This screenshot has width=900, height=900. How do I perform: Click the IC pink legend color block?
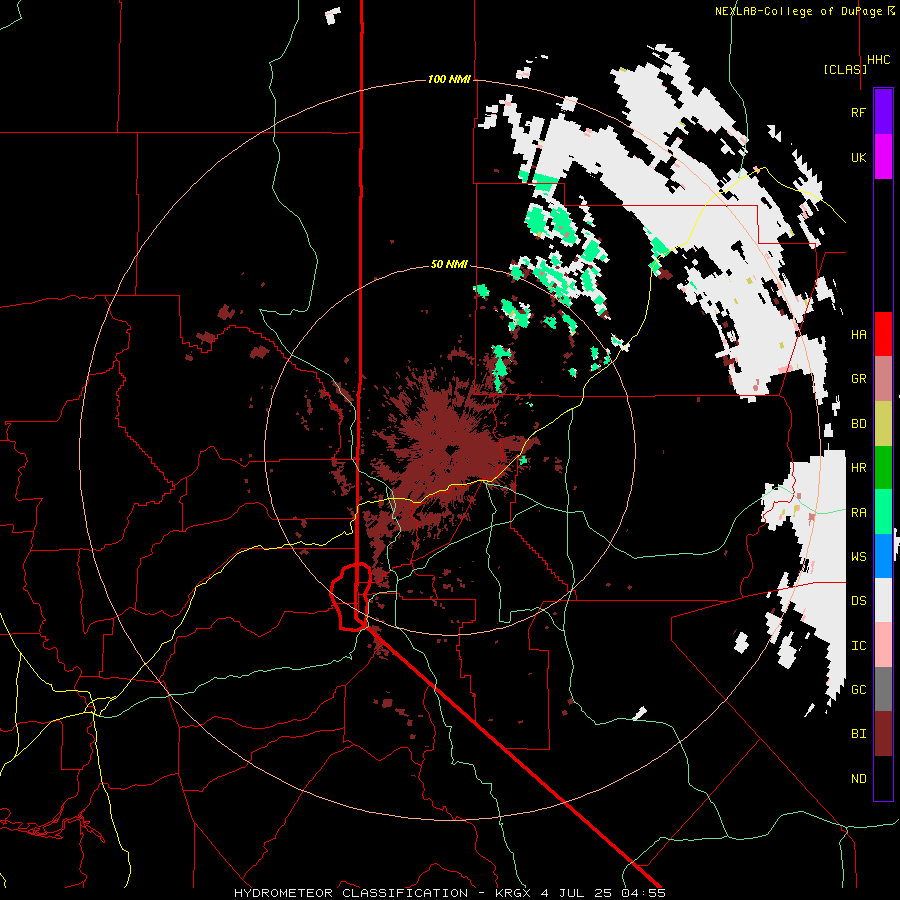(883, 645)
